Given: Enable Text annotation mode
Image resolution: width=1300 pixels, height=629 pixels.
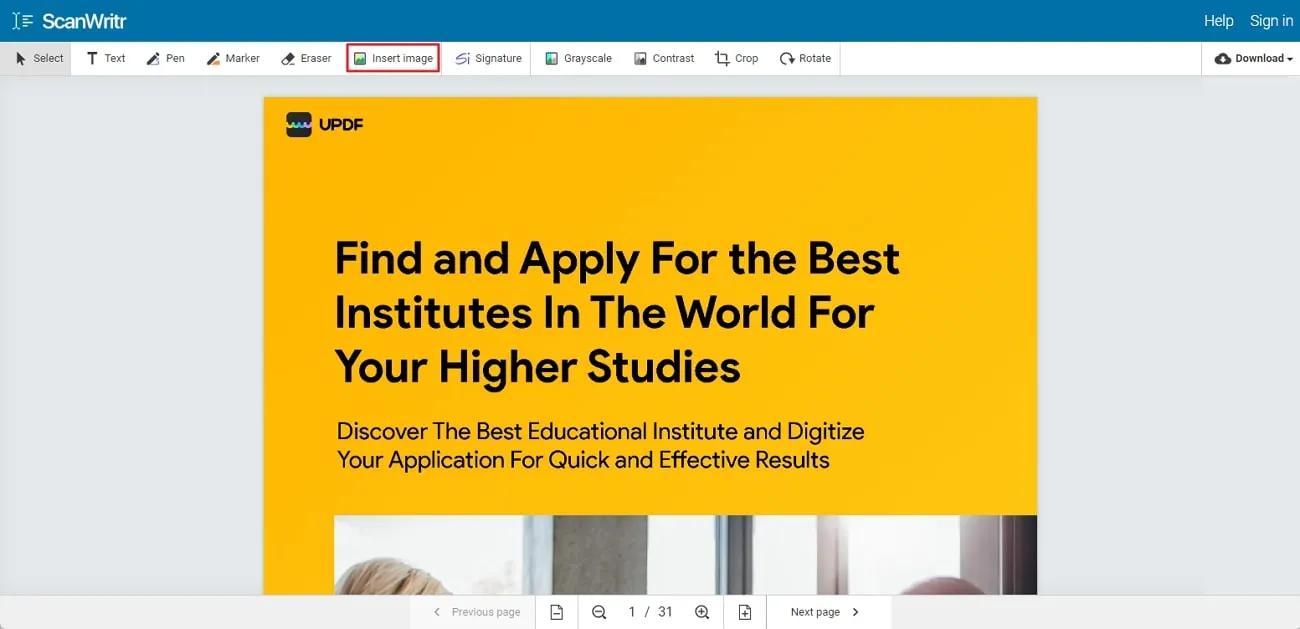Looking at the screenshot, I should [105, 58].
